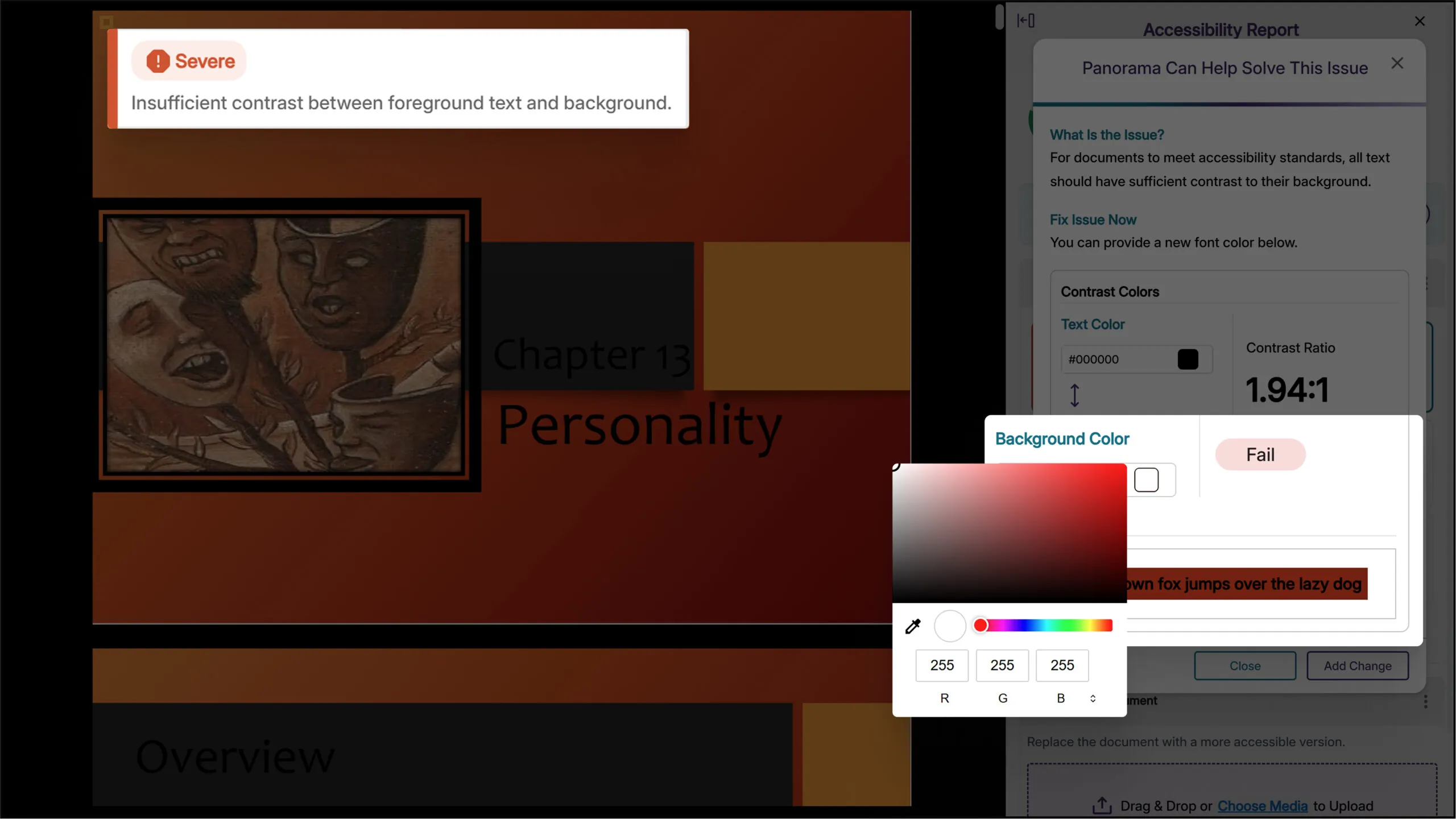The width and height of the screenshot is (1456, 819).
Task: Click the black text color swatch
Action: 1188,359
